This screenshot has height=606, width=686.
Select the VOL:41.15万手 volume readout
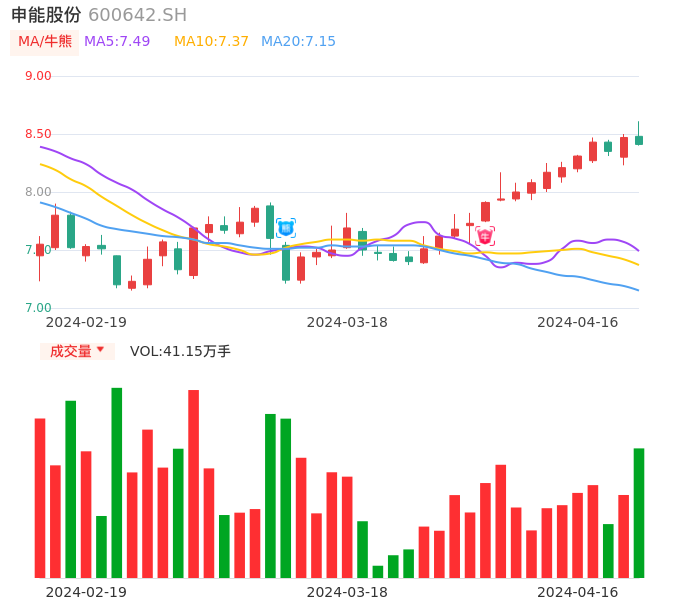180,351
